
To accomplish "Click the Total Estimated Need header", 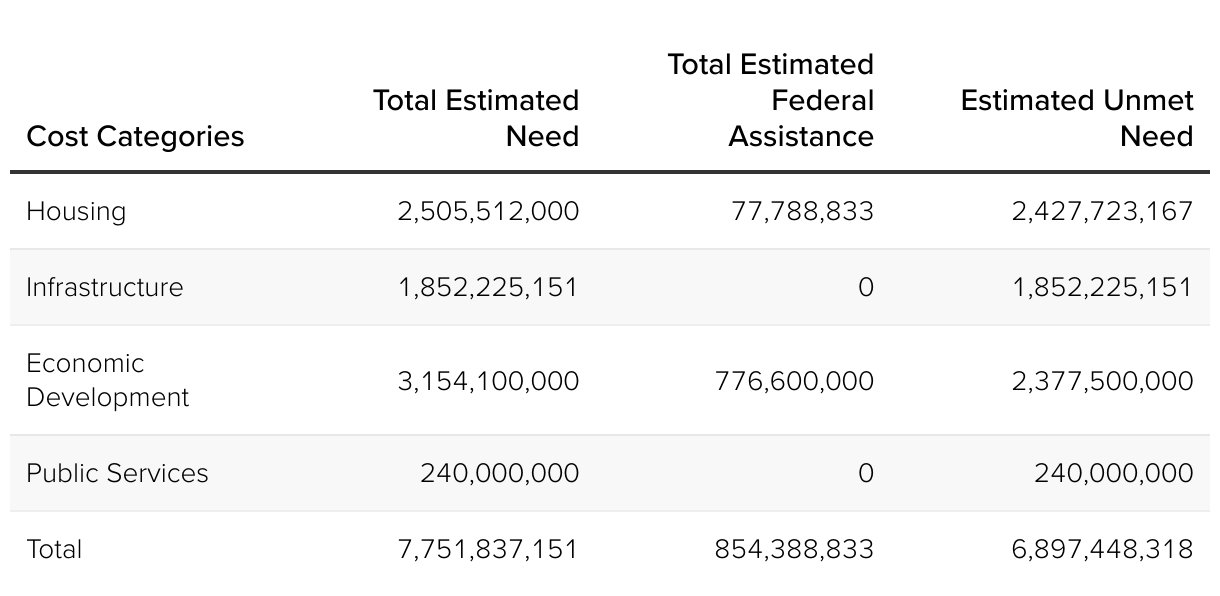I will (476, 118).
